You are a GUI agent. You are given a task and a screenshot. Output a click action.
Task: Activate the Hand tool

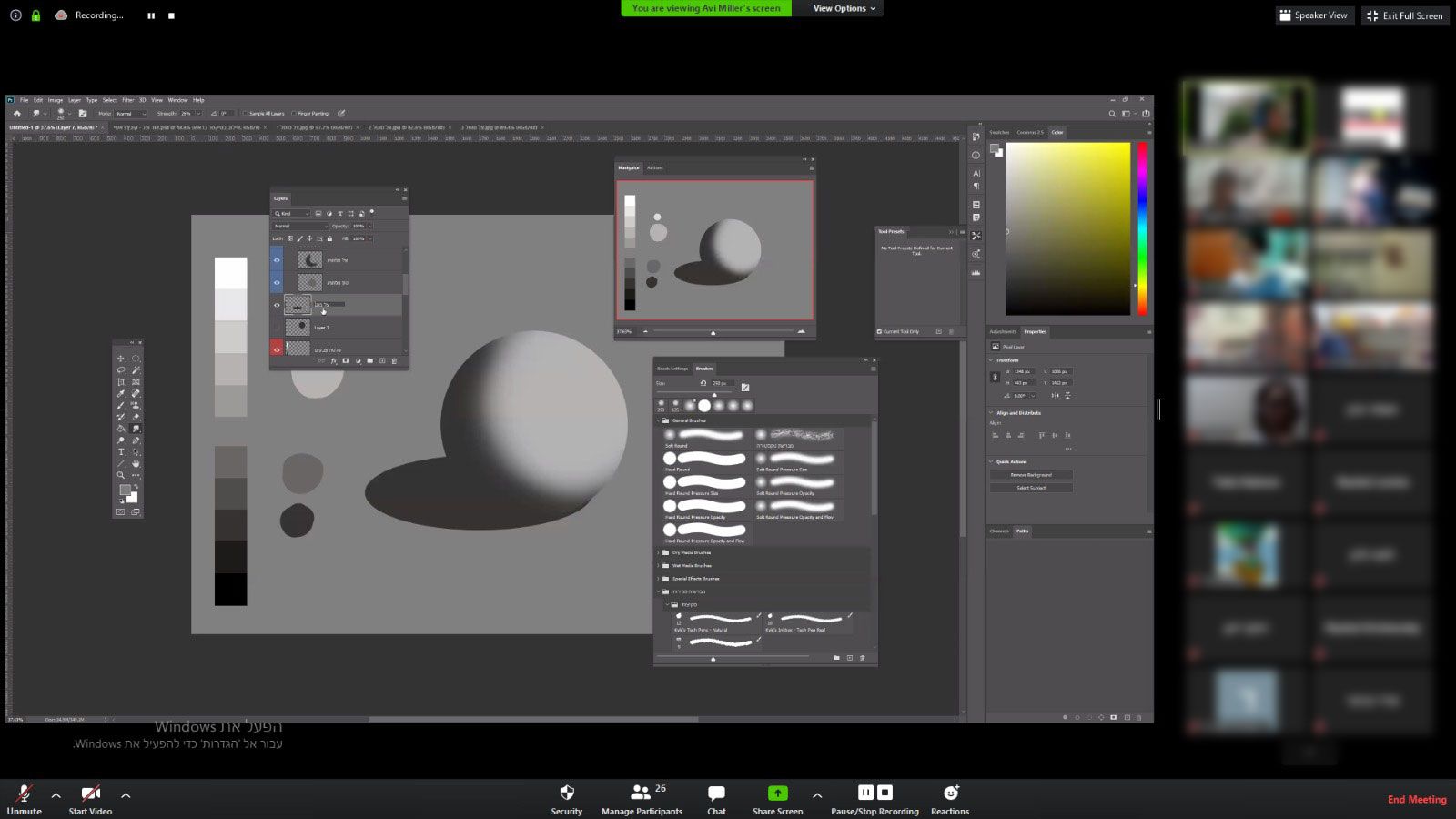click(x=136, y=463)
